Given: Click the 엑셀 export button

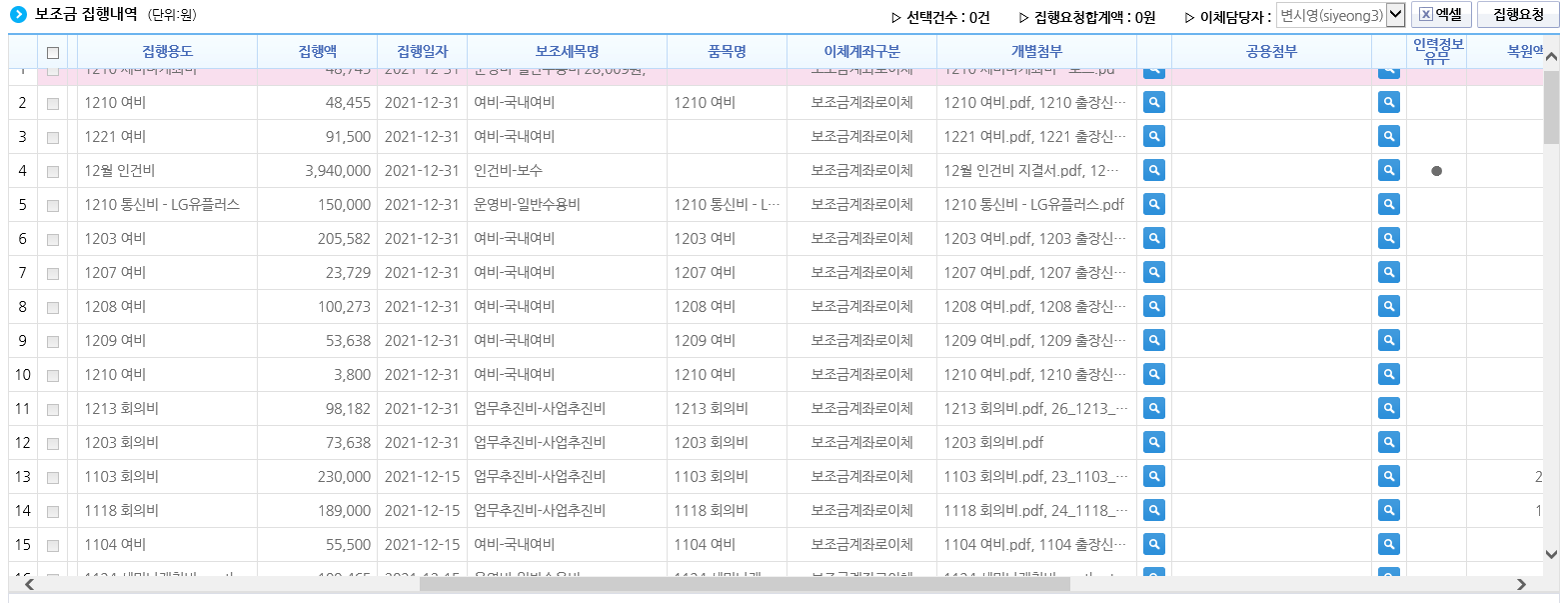Looking at the screenshot, I should [1440, 14].
